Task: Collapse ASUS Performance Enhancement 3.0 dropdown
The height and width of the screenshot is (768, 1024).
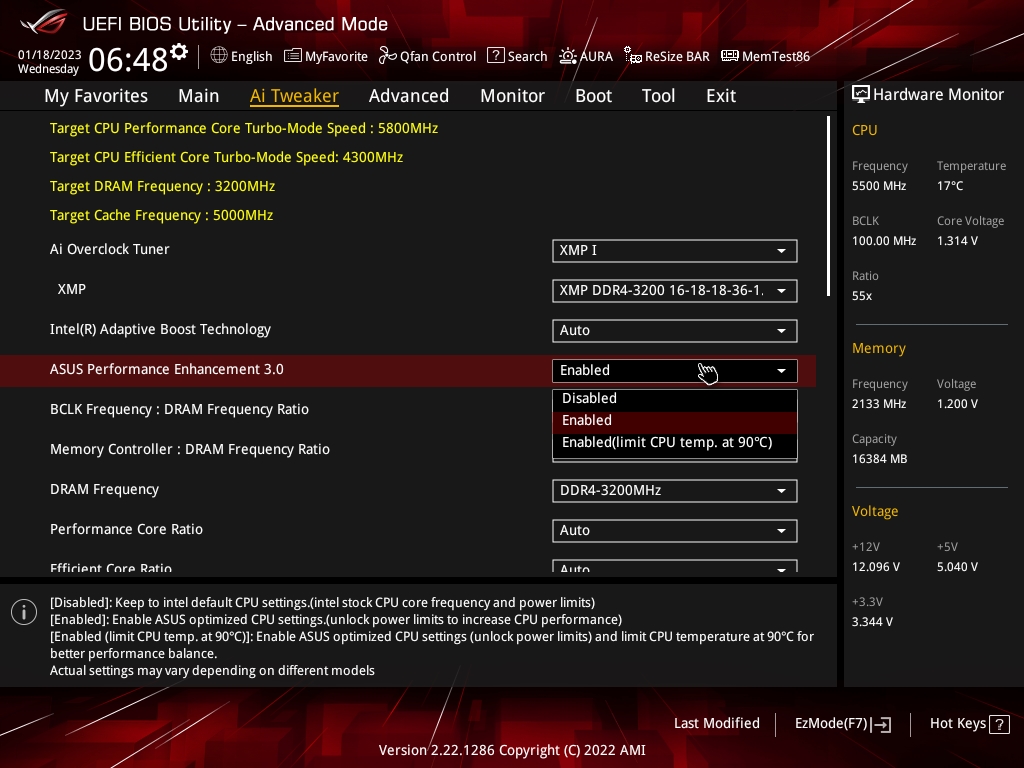Action: (x=675, y=370)
